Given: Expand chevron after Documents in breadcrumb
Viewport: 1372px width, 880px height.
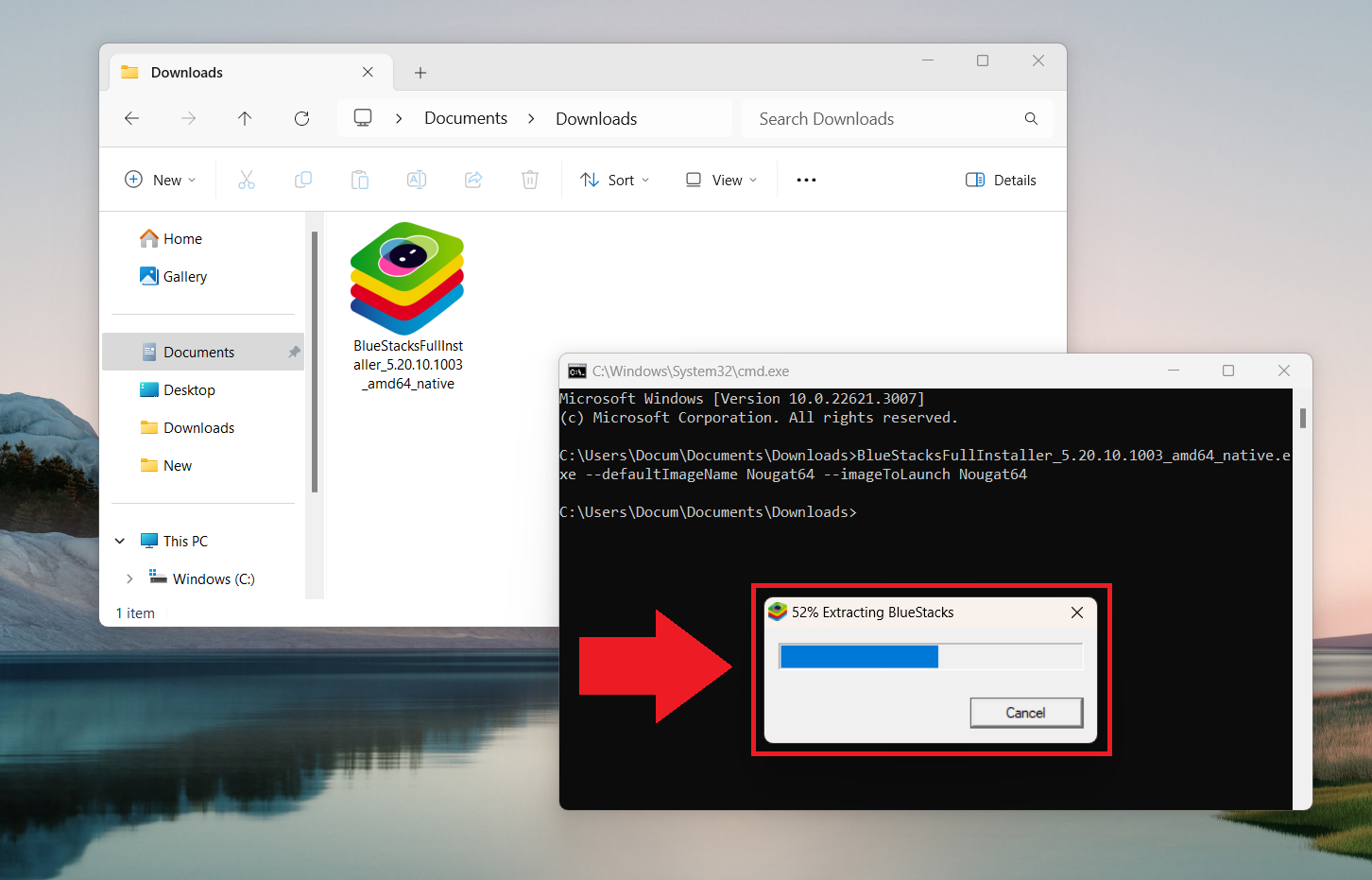Looking at the screenshot, I should 531,118.
